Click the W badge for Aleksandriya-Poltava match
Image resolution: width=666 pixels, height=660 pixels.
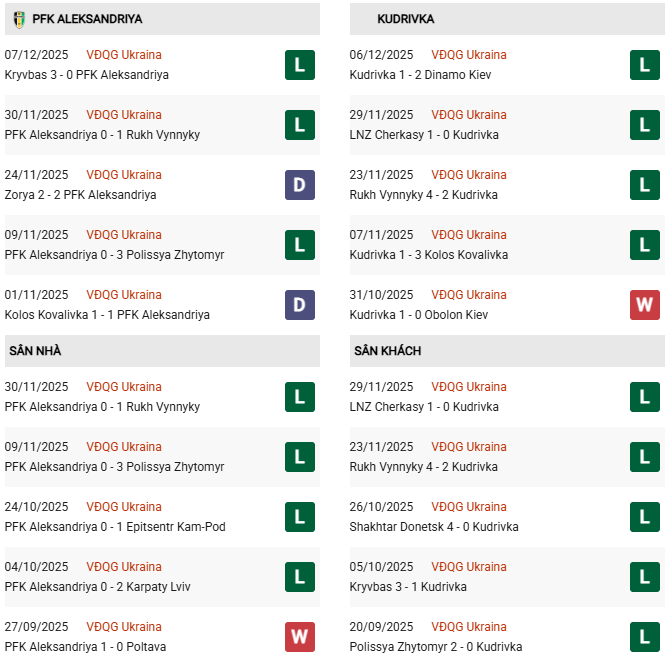[299, 637]
